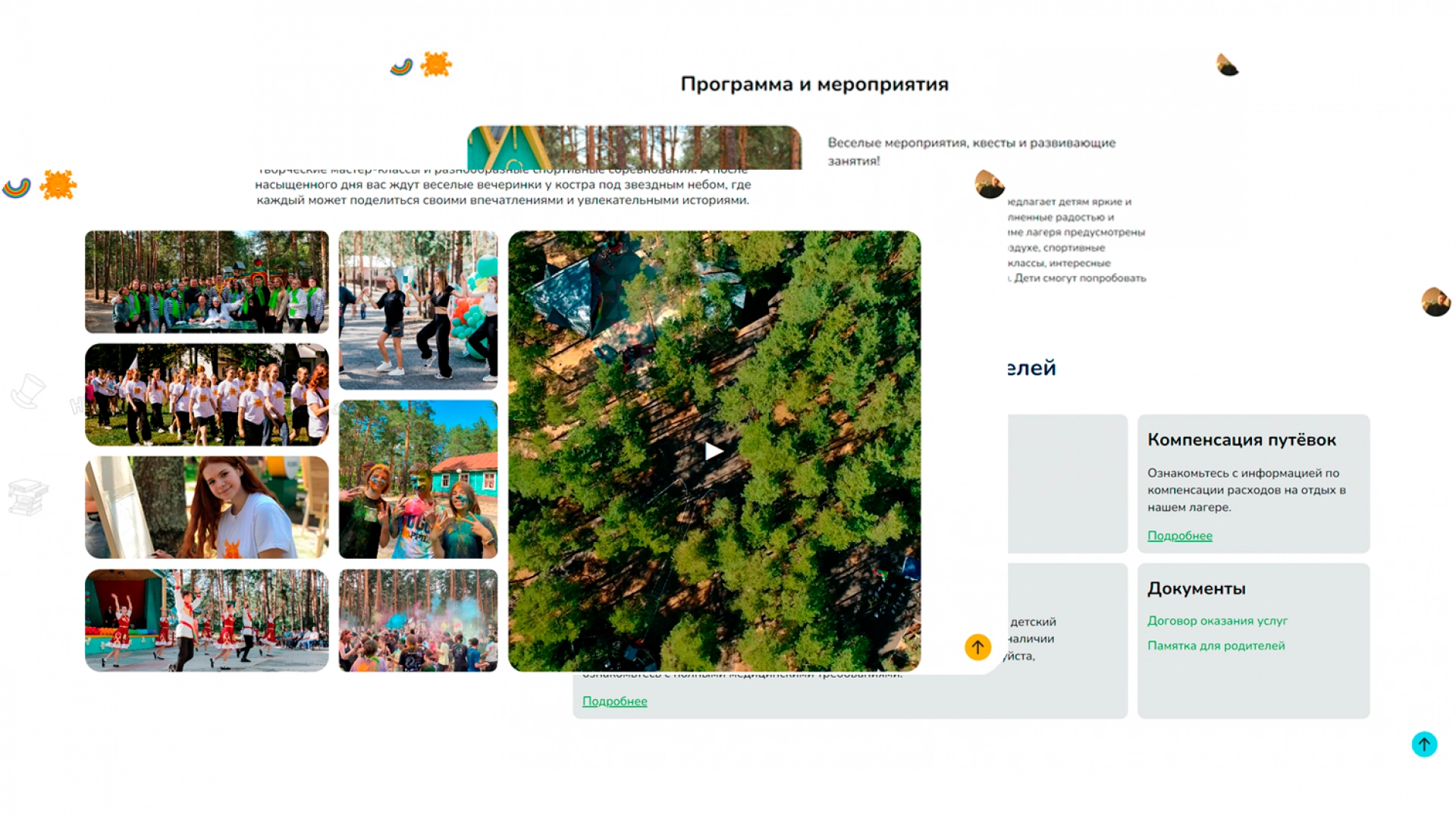Click the Компенсация путёвок card heading
Viewport: 1456px width, 818px height.
pyautogui.click(x=1241, y=440)
